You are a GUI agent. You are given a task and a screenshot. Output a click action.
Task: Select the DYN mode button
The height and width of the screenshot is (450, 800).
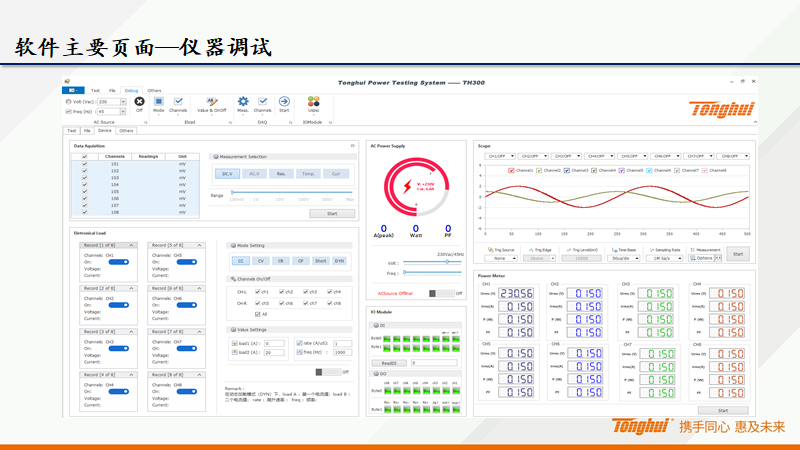339,261
